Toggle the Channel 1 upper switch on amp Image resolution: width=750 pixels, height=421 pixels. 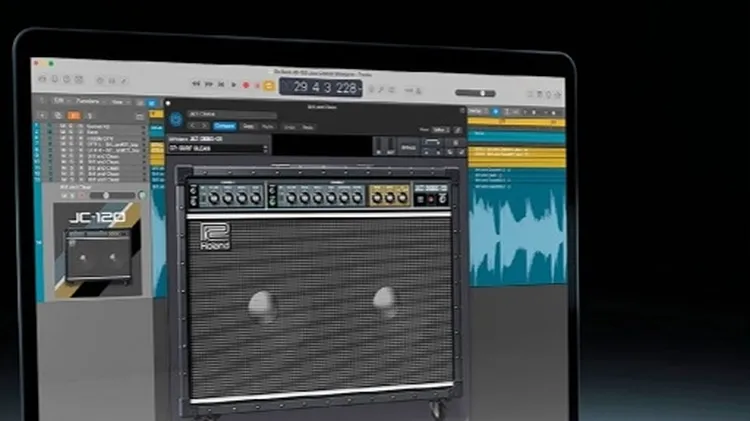(193, 191)
